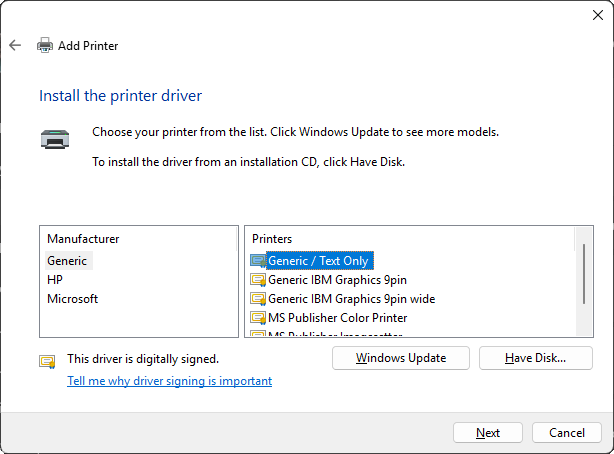
Task: Click the Generic / Text Only driver icon
Action: (x=258, y=261)
